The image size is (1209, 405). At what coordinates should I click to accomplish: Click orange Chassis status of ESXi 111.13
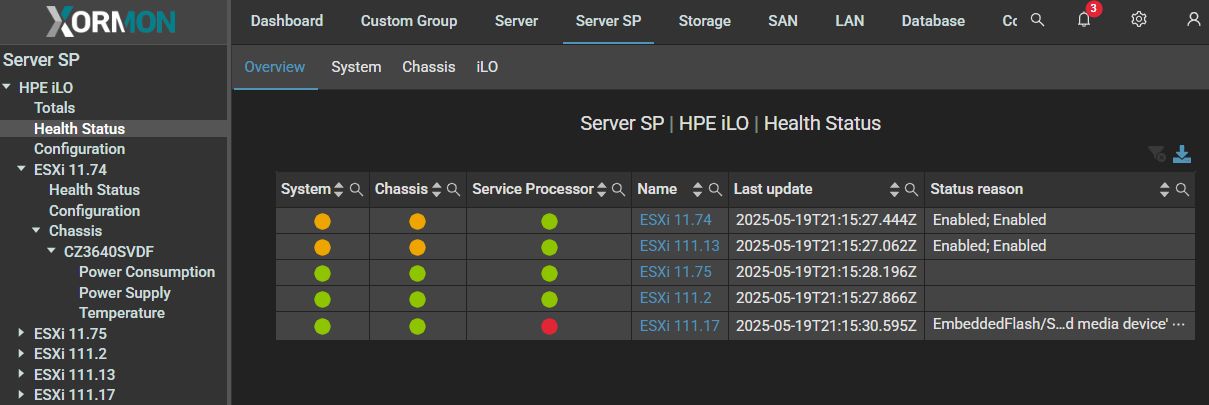[x=417, y=247]
